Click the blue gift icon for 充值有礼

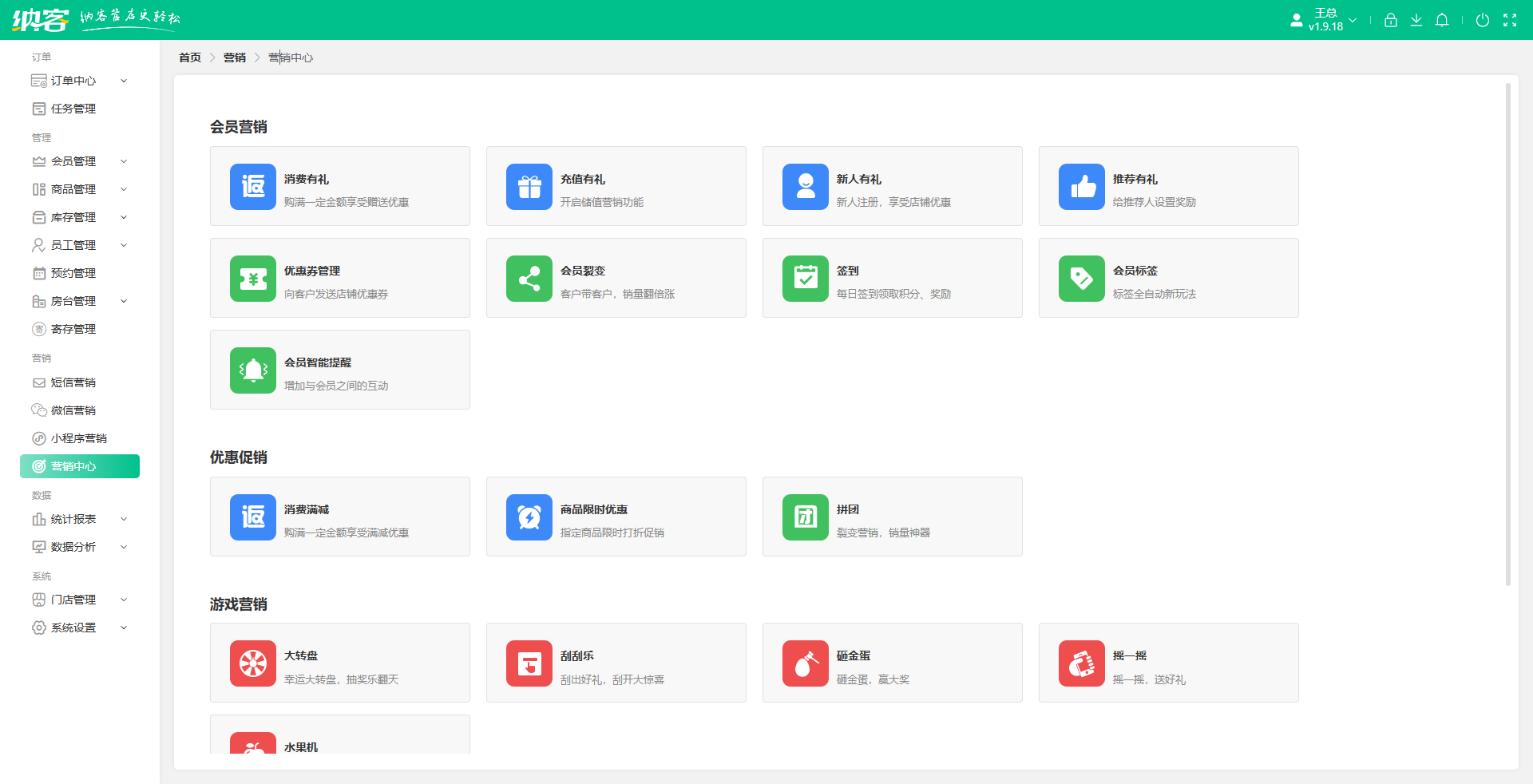point(529,187)
